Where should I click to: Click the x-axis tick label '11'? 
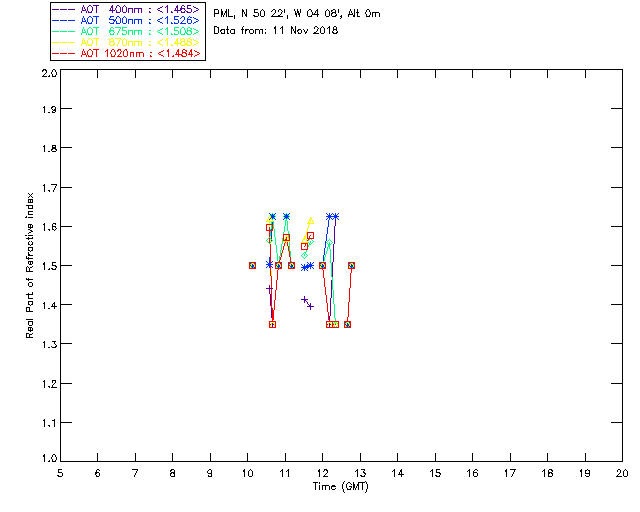click(285, 473)
